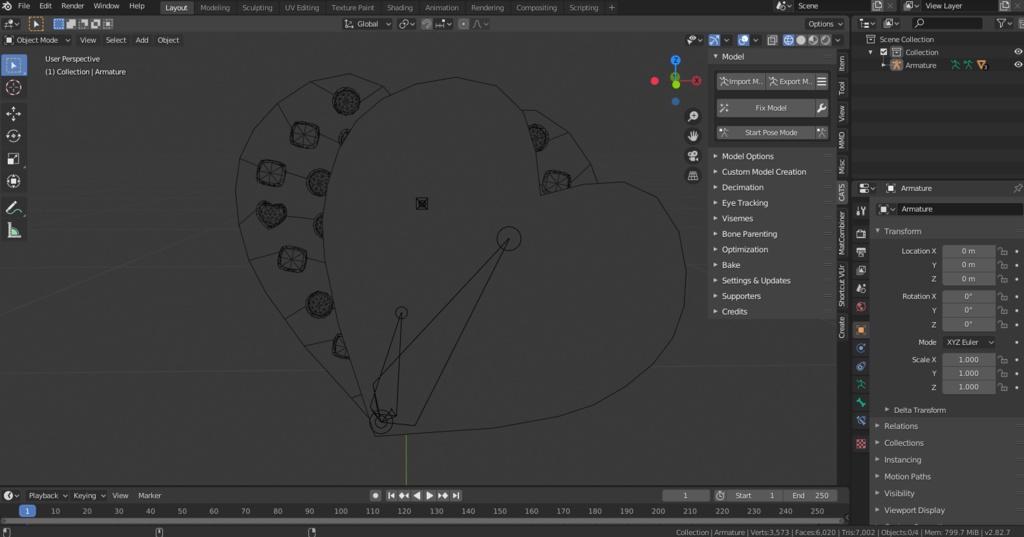Image resolution: width=1024 pixels, height=537 pixels.
Task: Open the Object Mode dropdown
Action: [x=38, y=40]
